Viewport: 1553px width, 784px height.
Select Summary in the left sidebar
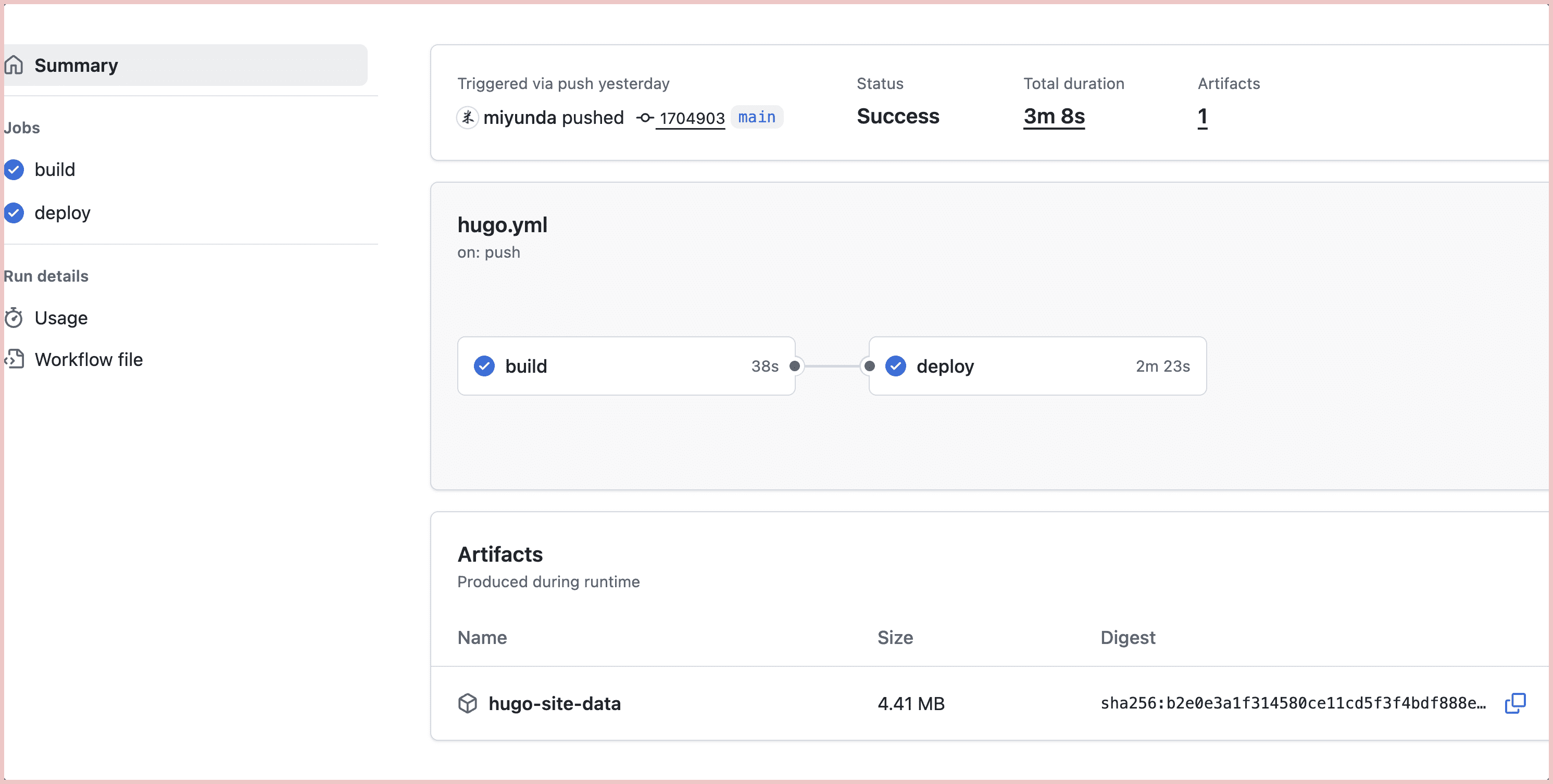click(x=76, y=65)
